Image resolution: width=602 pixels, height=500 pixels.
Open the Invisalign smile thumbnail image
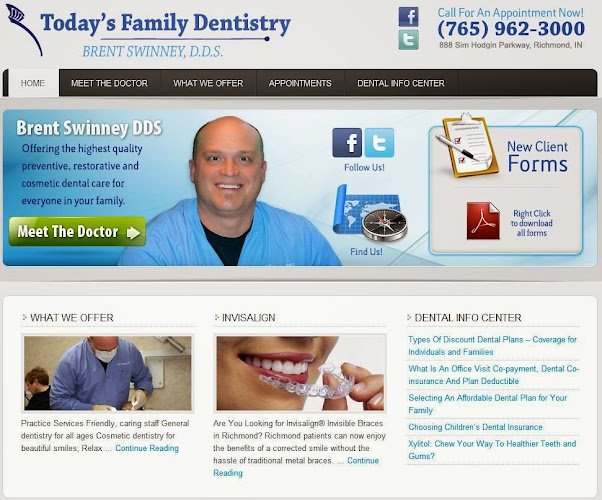(x=299, y=373)
